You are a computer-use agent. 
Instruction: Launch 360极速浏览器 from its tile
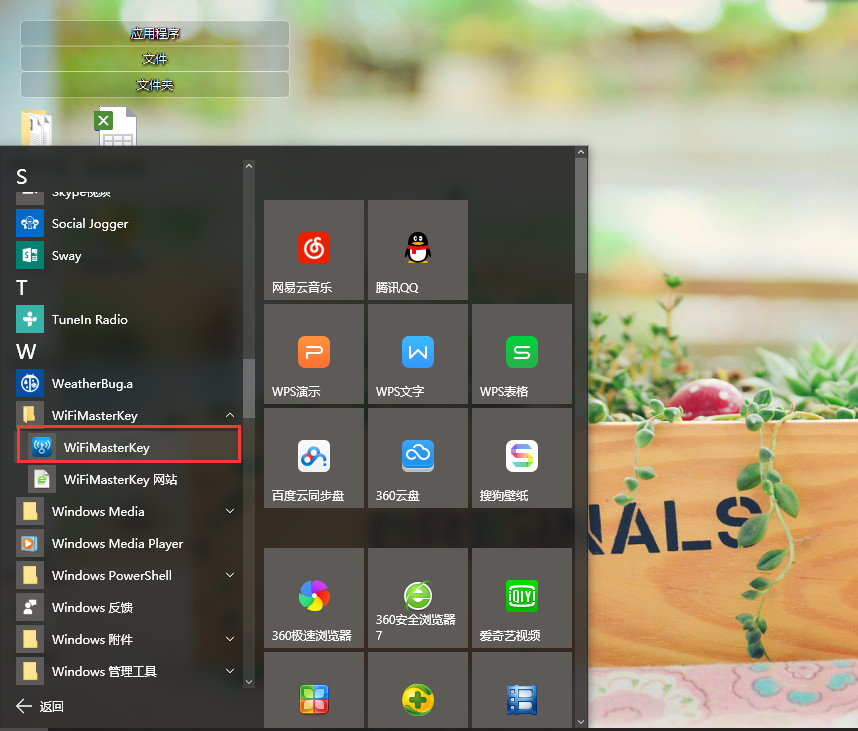314,597
